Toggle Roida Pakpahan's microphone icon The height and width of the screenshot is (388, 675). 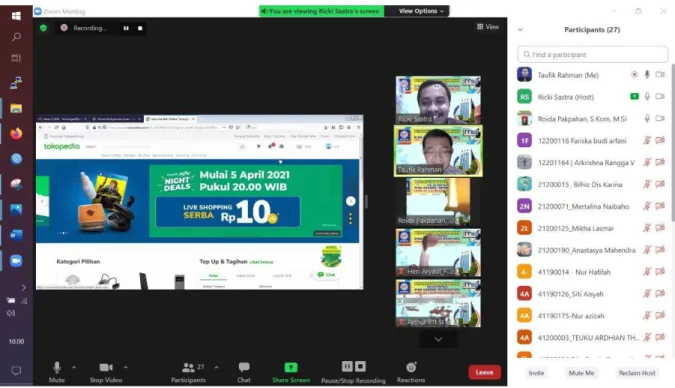point(647,118)
